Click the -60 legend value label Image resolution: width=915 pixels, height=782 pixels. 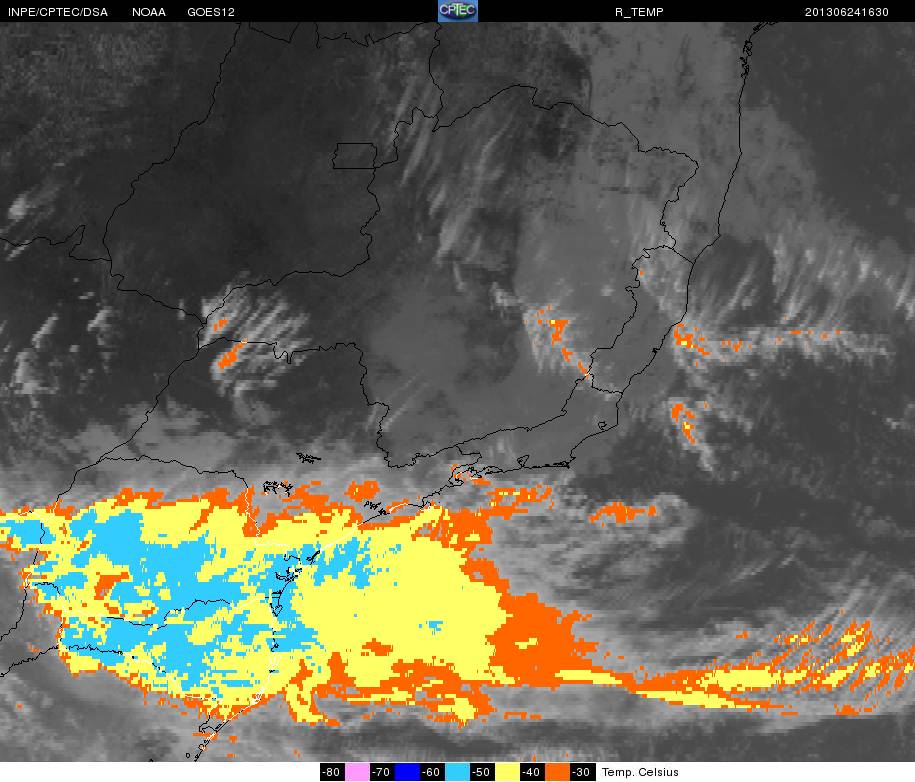(432, 772)
